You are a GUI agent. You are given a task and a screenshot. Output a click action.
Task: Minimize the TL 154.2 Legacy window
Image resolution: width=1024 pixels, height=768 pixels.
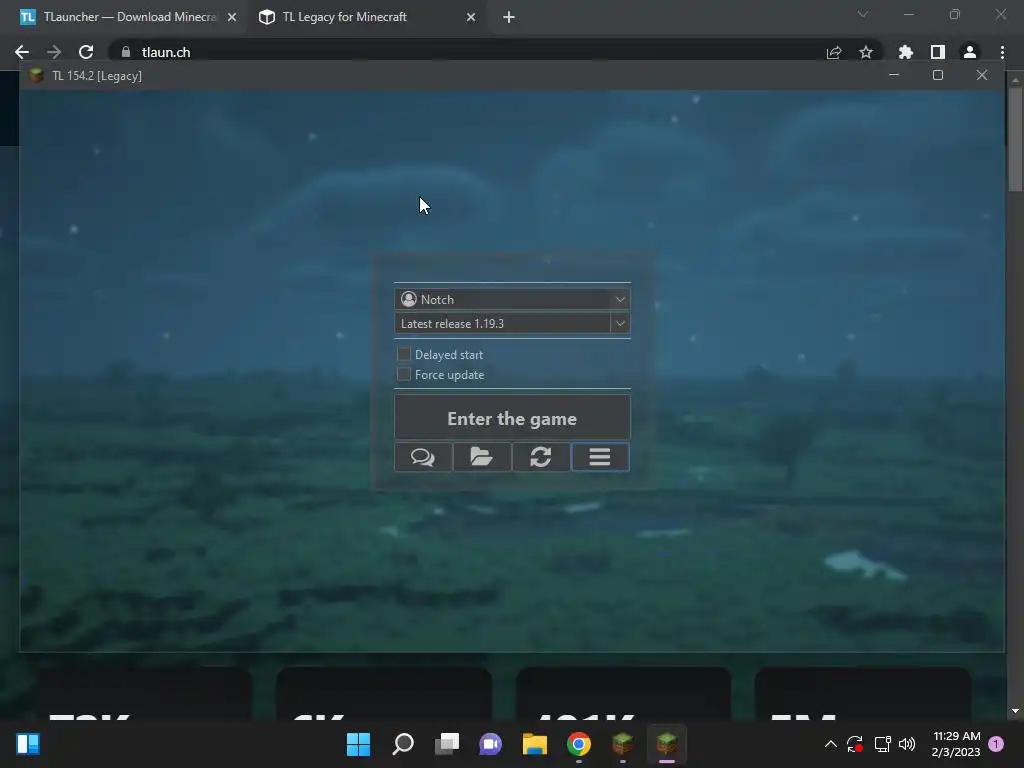[894, 75]
